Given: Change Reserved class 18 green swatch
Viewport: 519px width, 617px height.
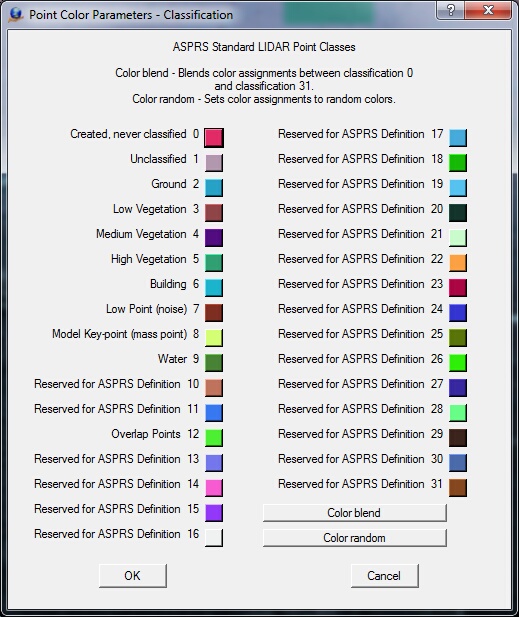Looking at the screenshot, I should coord(458,163).
